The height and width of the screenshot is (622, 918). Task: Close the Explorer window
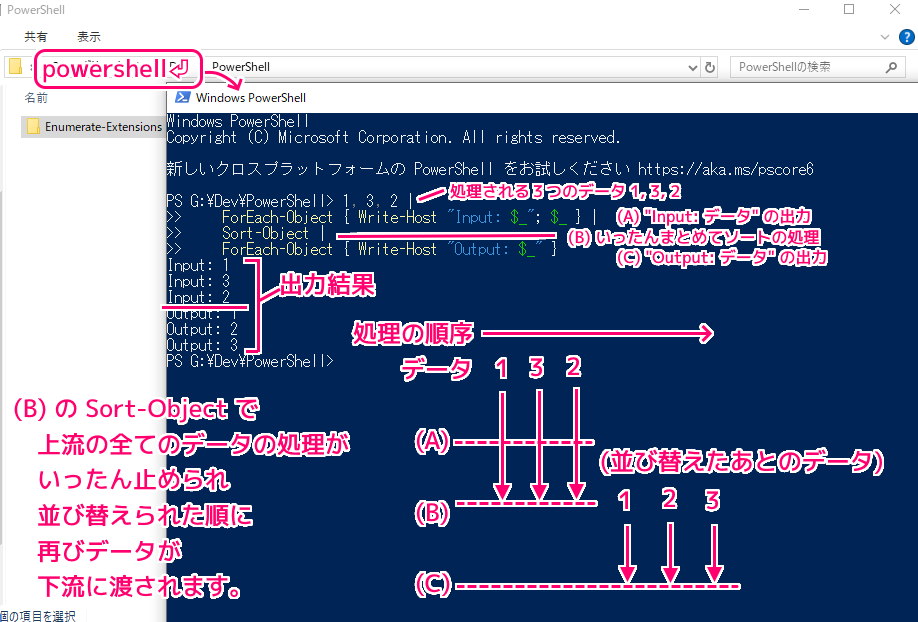coord(895,10)
